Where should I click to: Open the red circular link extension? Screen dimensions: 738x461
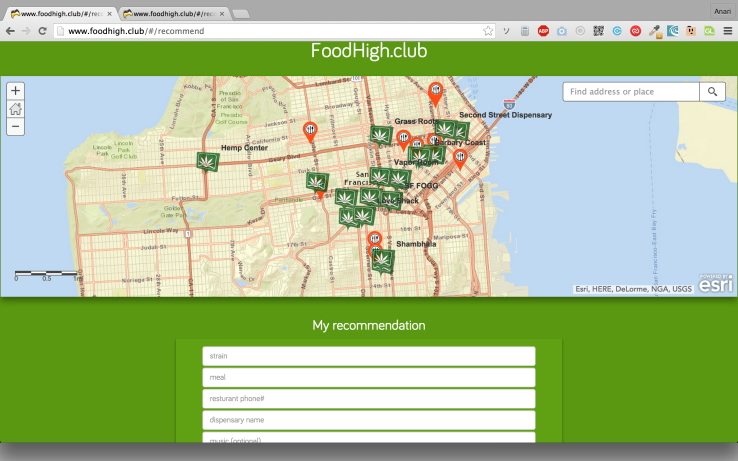(x=635, y=31)
